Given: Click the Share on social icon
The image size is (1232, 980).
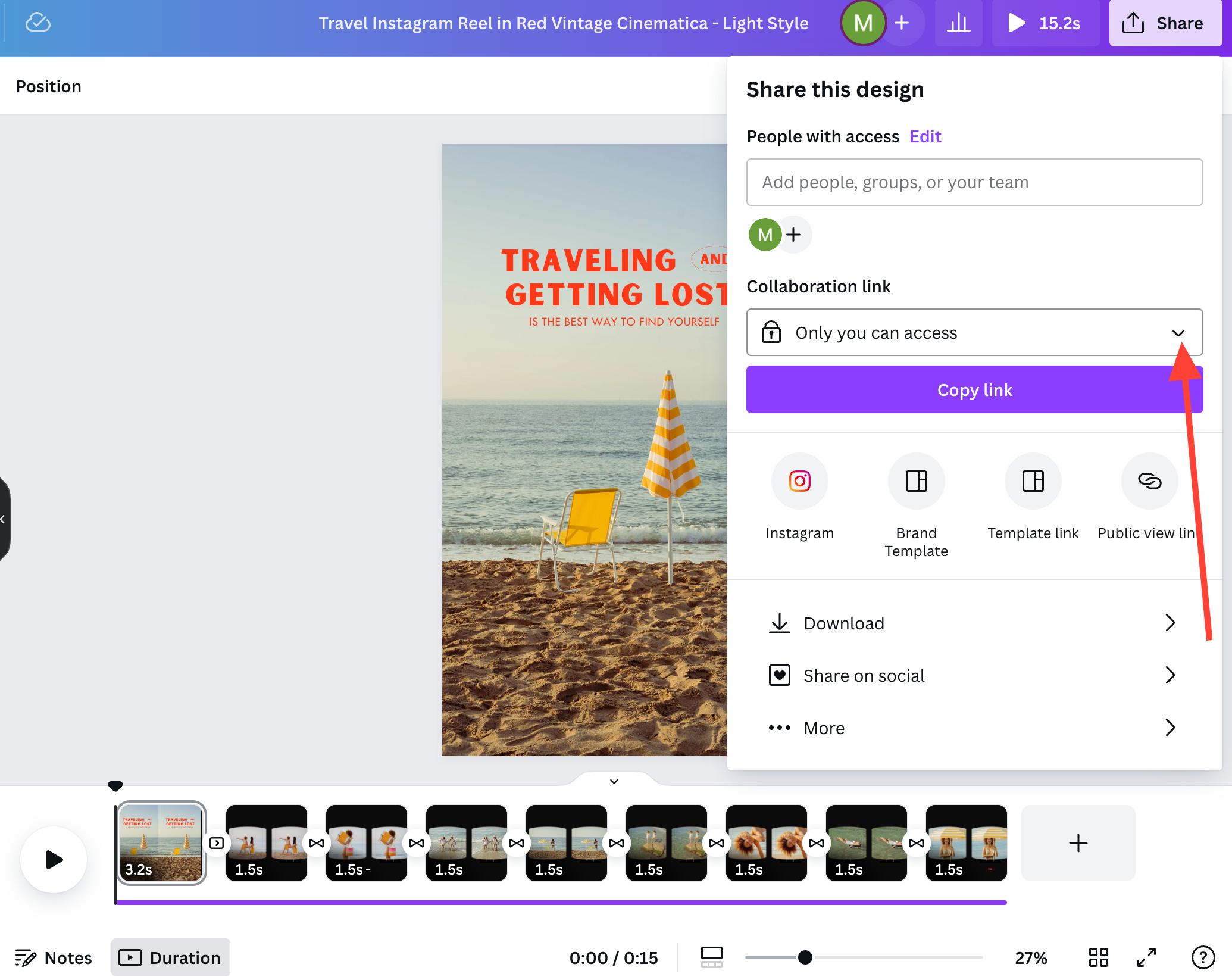Looking at the screenshot, I should (x=780, y=675).
